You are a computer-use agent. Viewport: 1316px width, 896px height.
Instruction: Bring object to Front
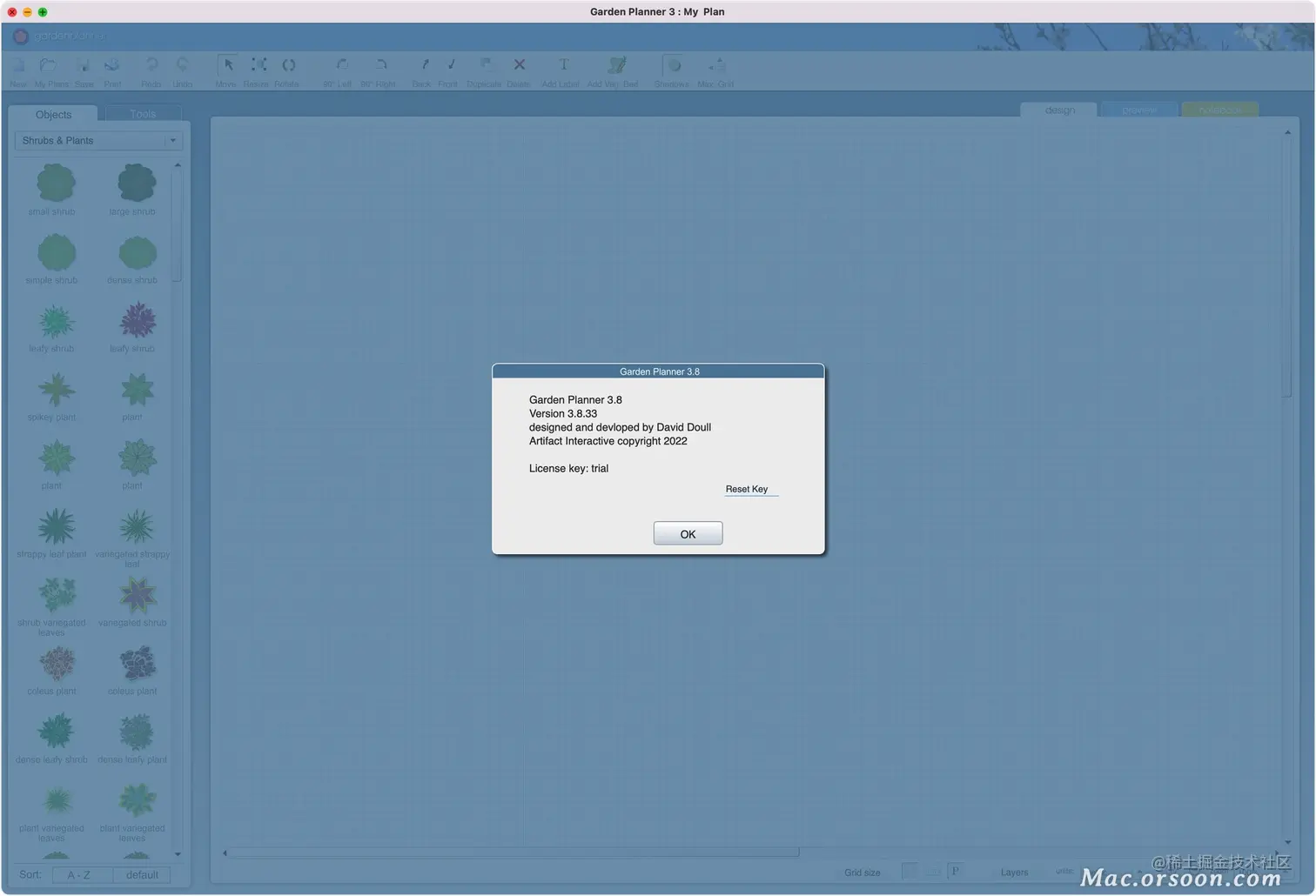point(450,65)
